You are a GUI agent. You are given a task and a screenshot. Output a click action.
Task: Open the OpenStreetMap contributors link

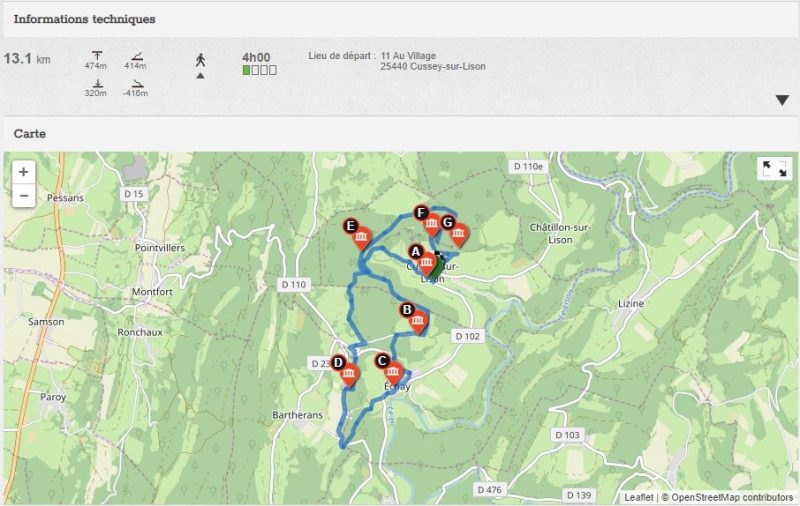click(x=732, y=497)
